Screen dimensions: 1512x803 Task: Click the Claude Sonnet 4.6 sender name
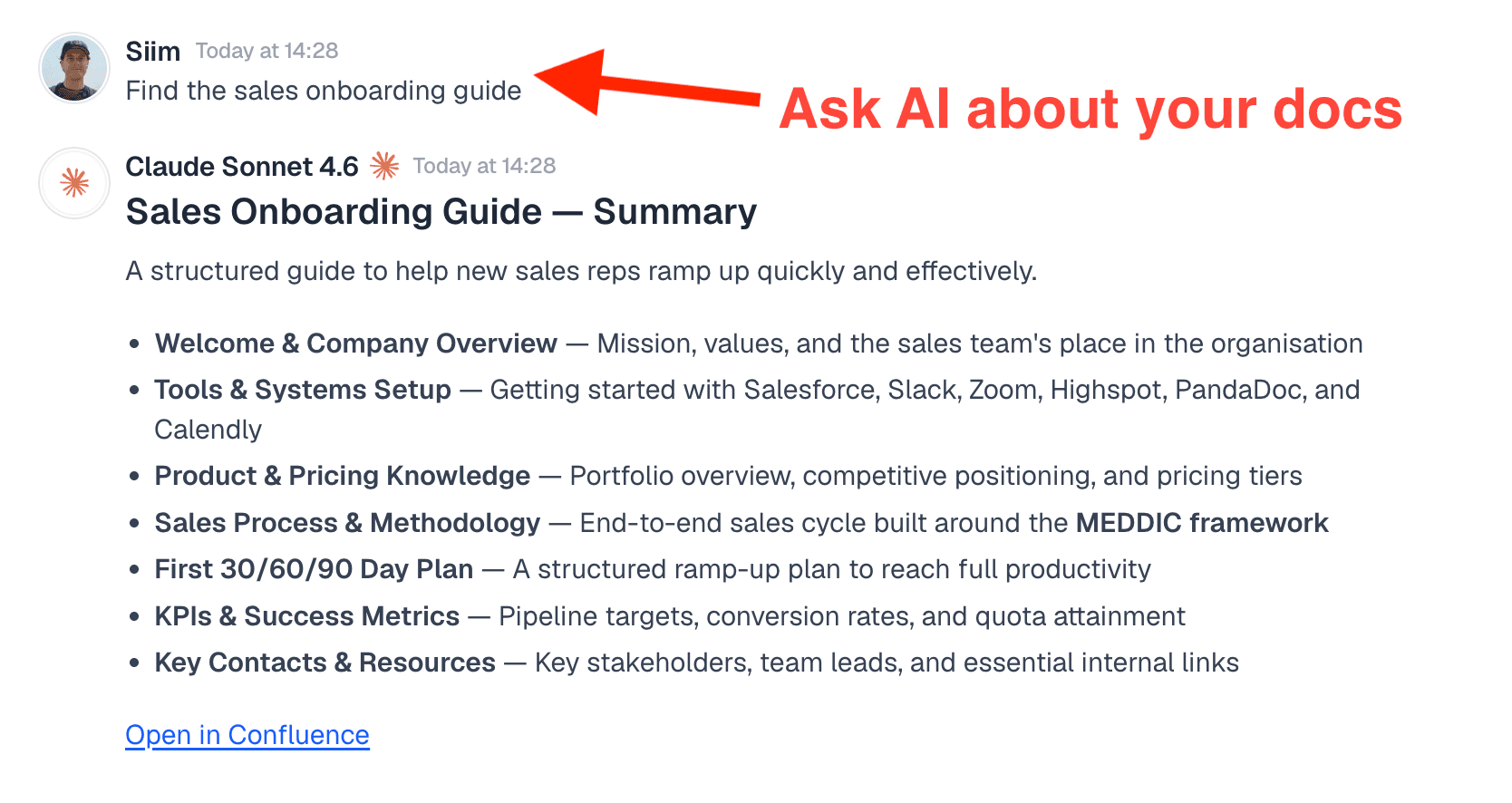tap(242, 167)
